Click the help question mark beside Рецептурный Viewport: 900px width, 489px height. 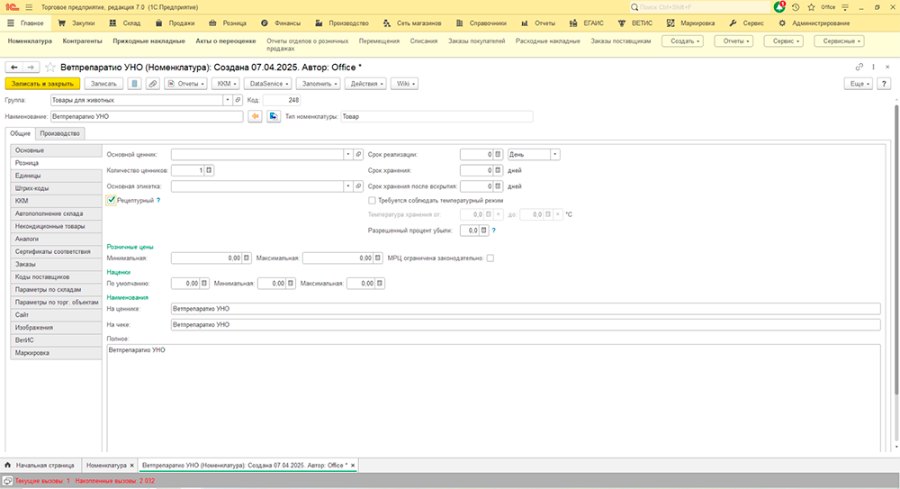point(158,201)
